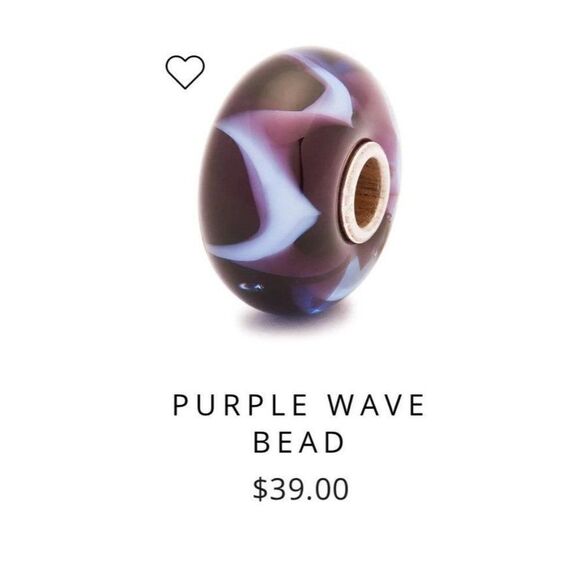The width and height of the screenshot is (580, 580).
Task: Favorite the Purple Wave Bead item
Action: (x=185, y=72)
